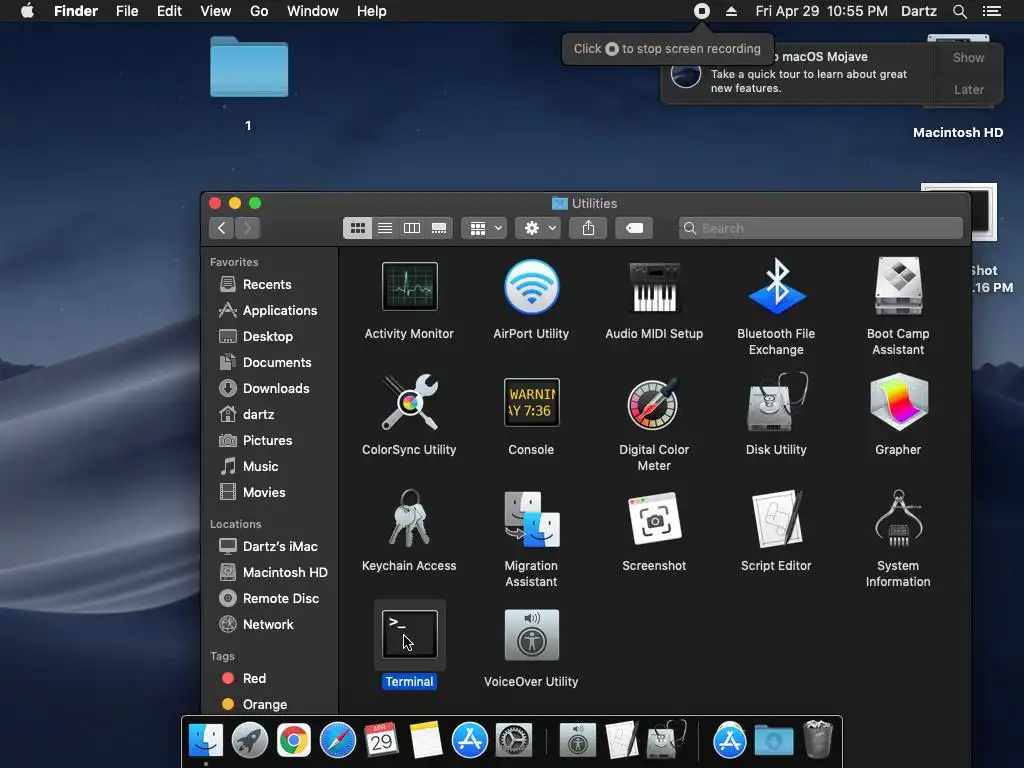Select desktop folder named 1
This screenshot has height=768, width=1024.
(249, 67)
